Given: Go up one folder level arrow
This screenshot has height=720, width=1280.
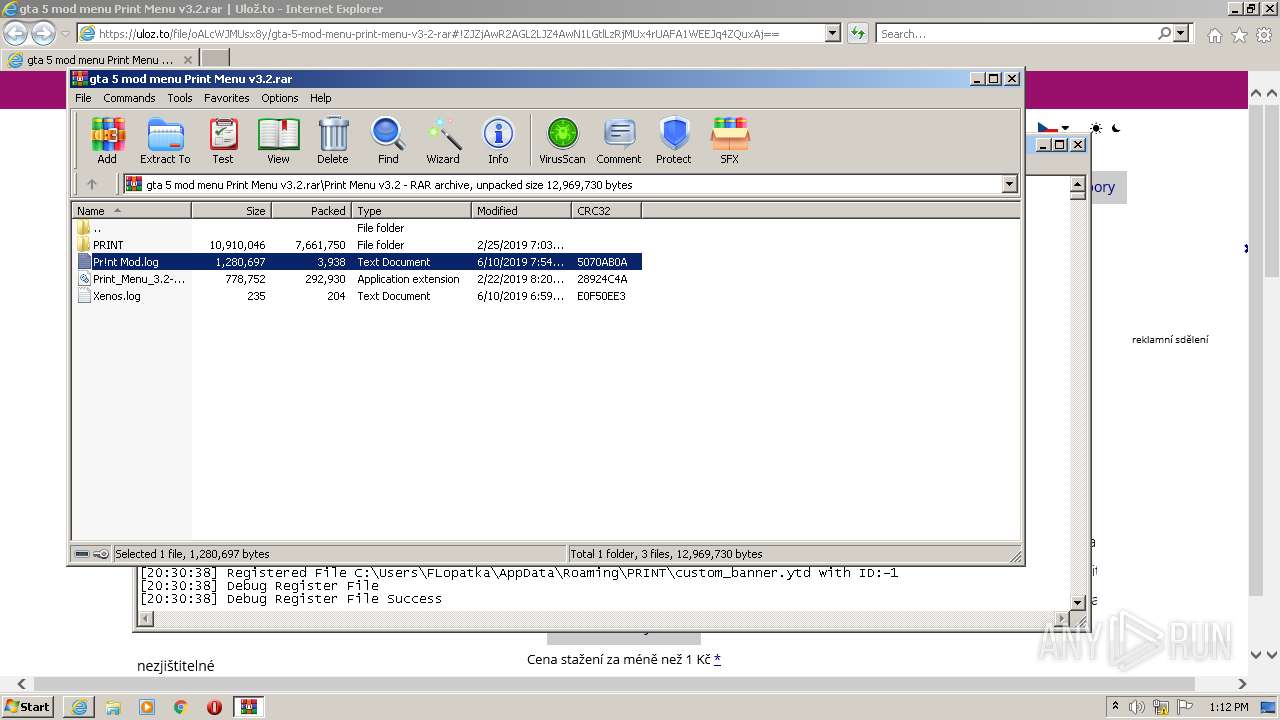Looking at the screenshot, I should [x=92, y=184].
